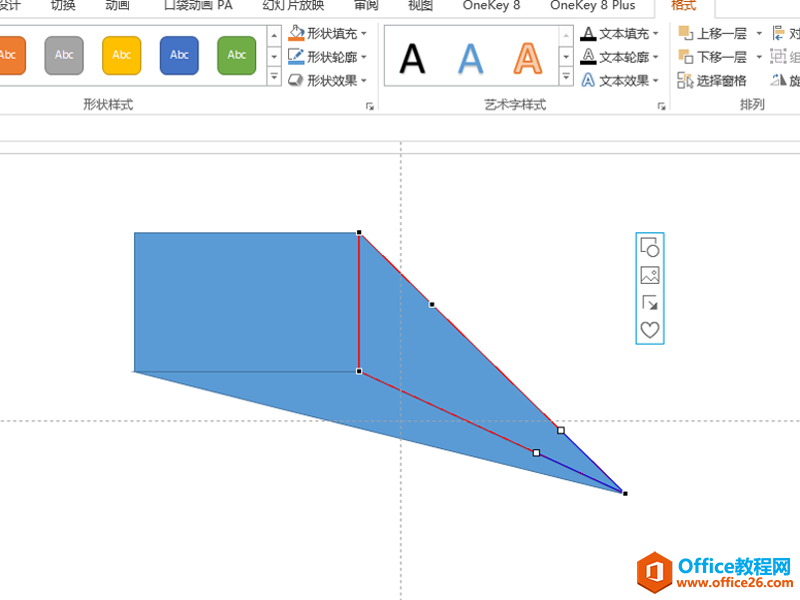Apply the gray Abc shape style
Image resolution: width=800 pixels, height=600 pixels.
64,55
